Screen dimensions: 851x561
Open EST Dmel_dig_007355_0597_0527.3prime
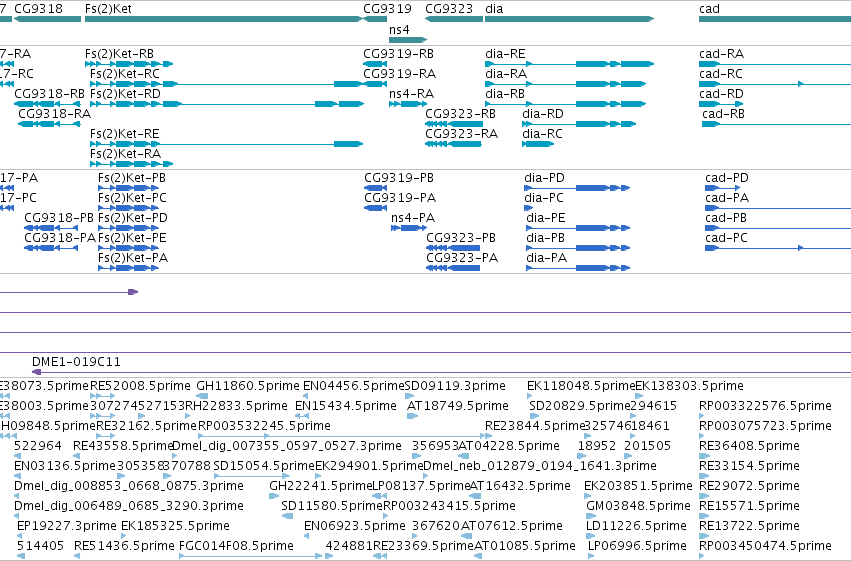click(x=175, y=456)
